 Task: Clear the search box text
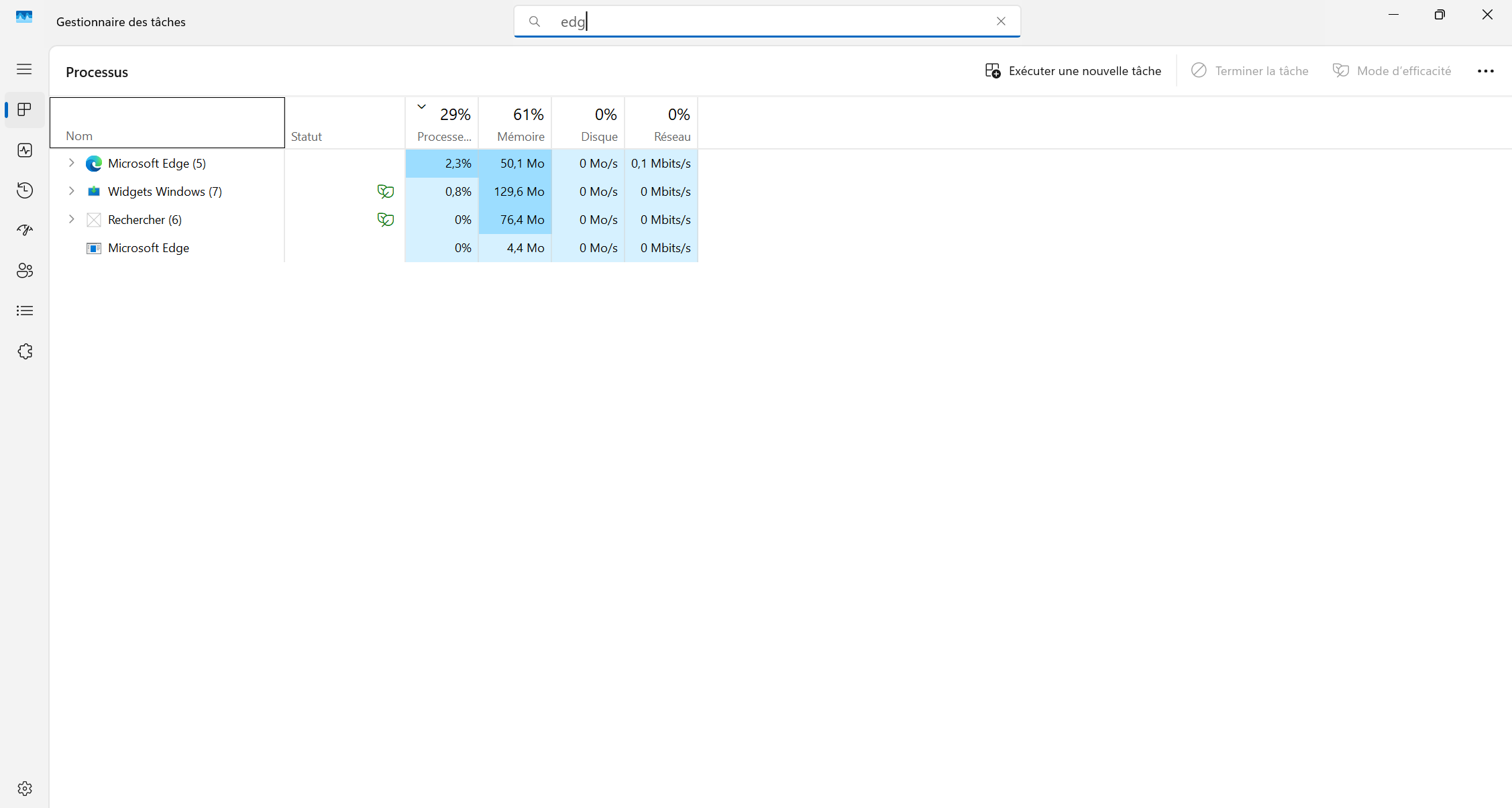[x=1001, y=21]
